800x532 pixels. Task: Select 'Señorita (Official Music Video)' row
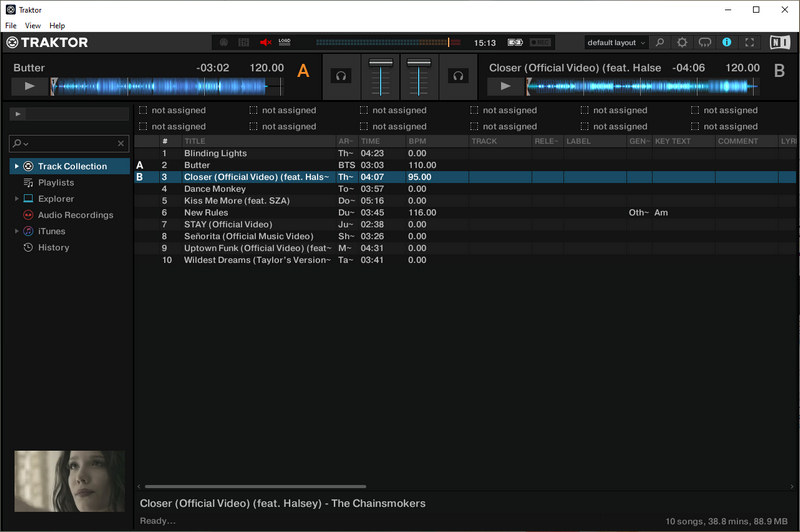(464, 236)
